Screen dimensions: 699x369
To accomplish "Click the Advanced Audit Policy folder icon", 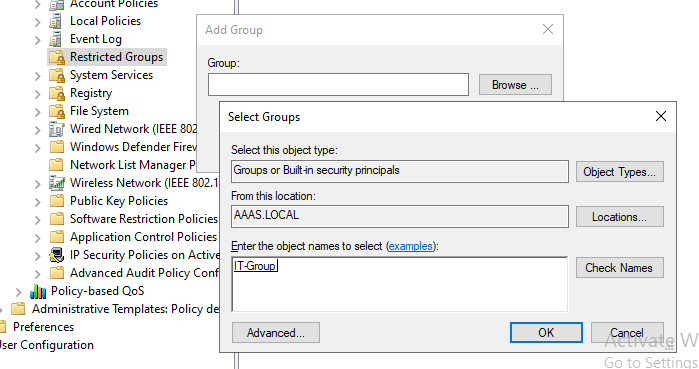I will click(x=57, y=273).
